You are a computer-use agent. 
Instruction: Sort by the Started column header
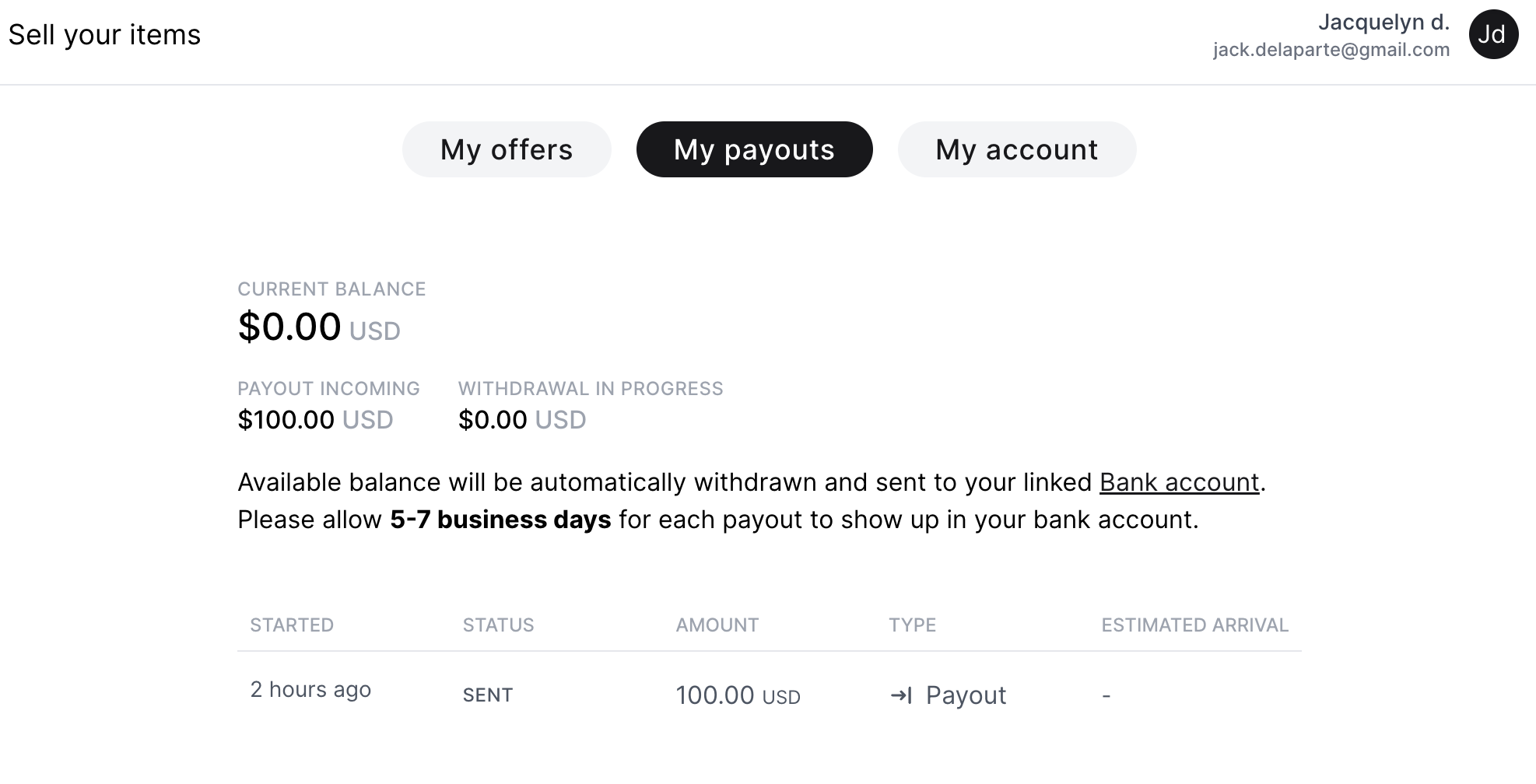click(x=292, y=625)
